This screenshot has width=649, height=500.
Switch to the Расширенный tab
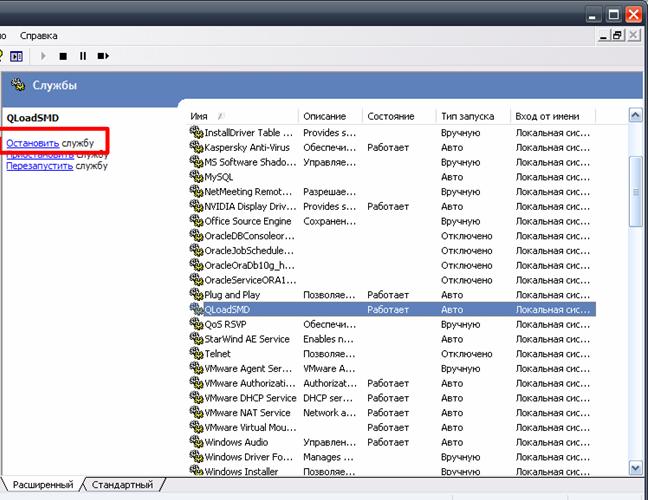43,484
